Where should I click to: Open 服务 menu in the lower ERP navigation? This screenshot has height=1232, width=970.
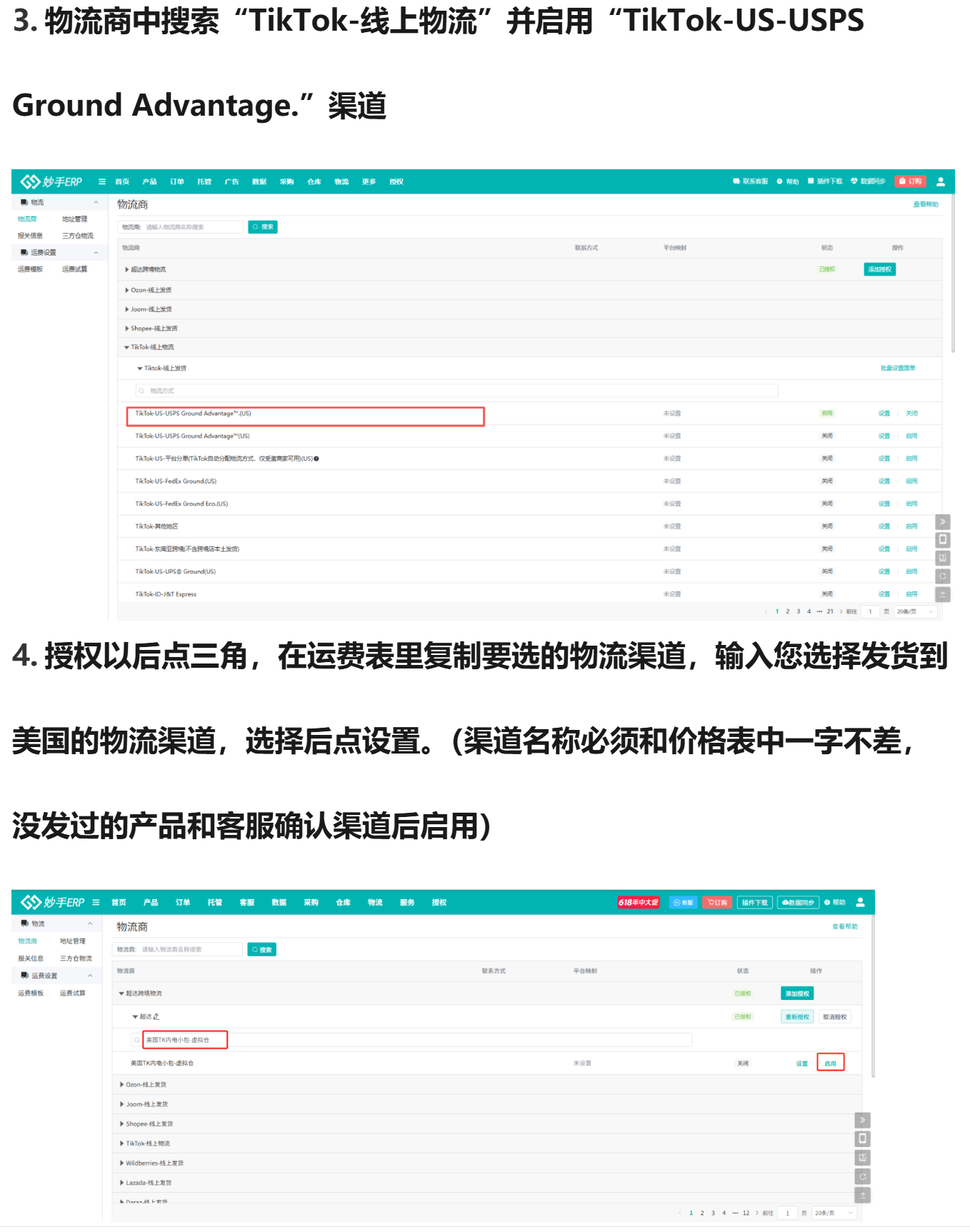pos(407,902)
